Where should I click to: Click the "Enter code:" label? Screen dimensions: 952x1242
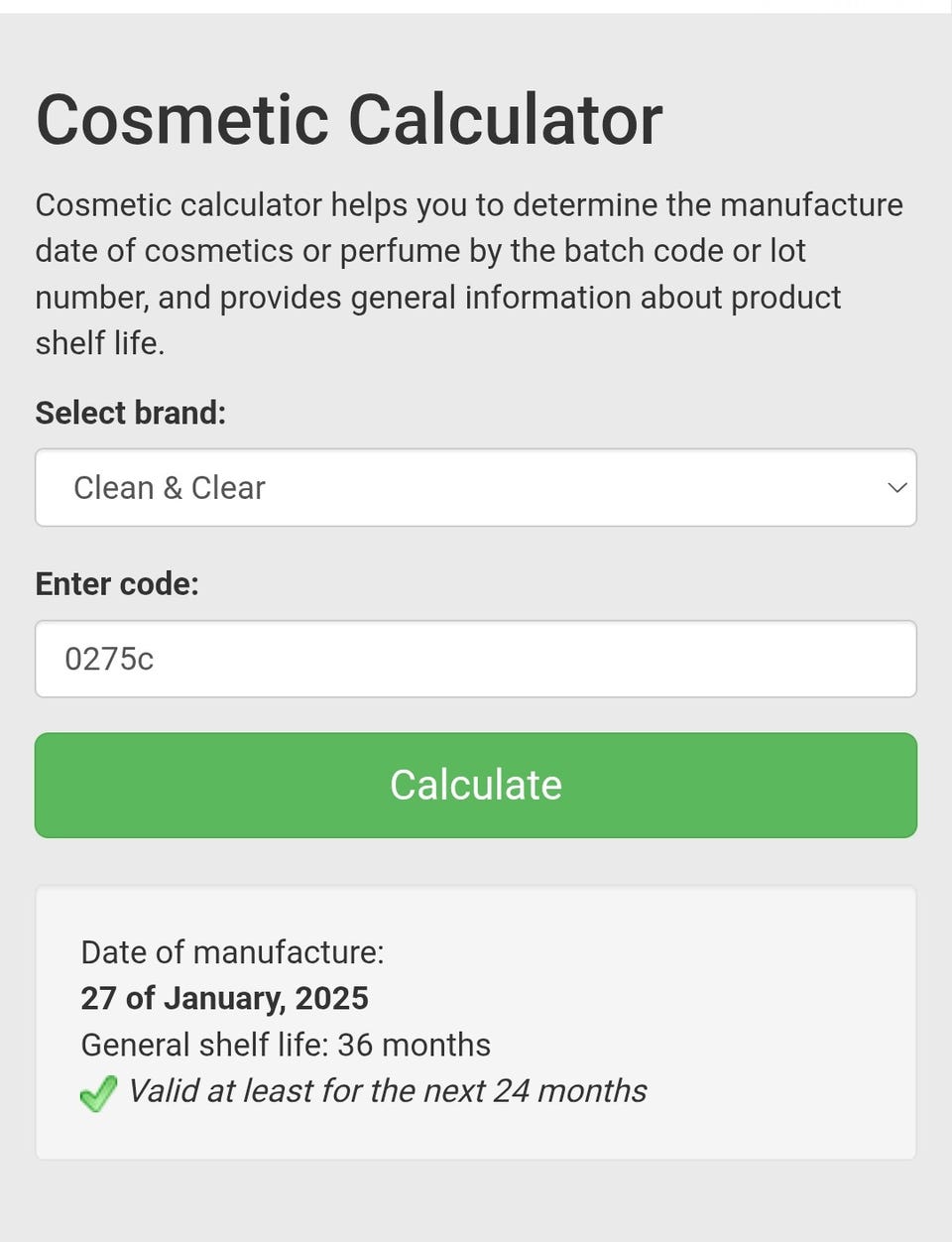116,583
